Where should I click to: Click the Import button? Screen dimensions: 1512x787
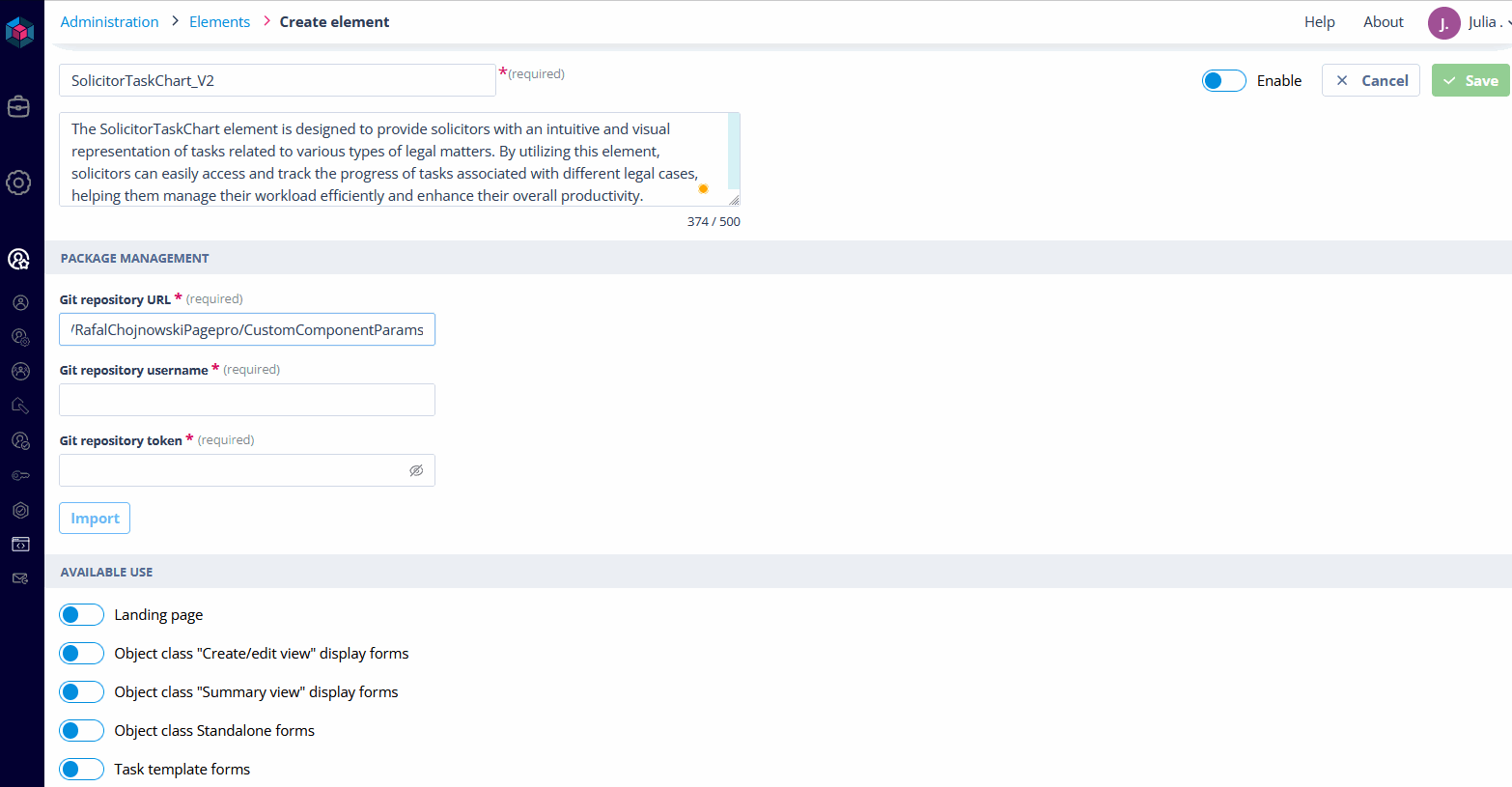[x=95, y=519]
